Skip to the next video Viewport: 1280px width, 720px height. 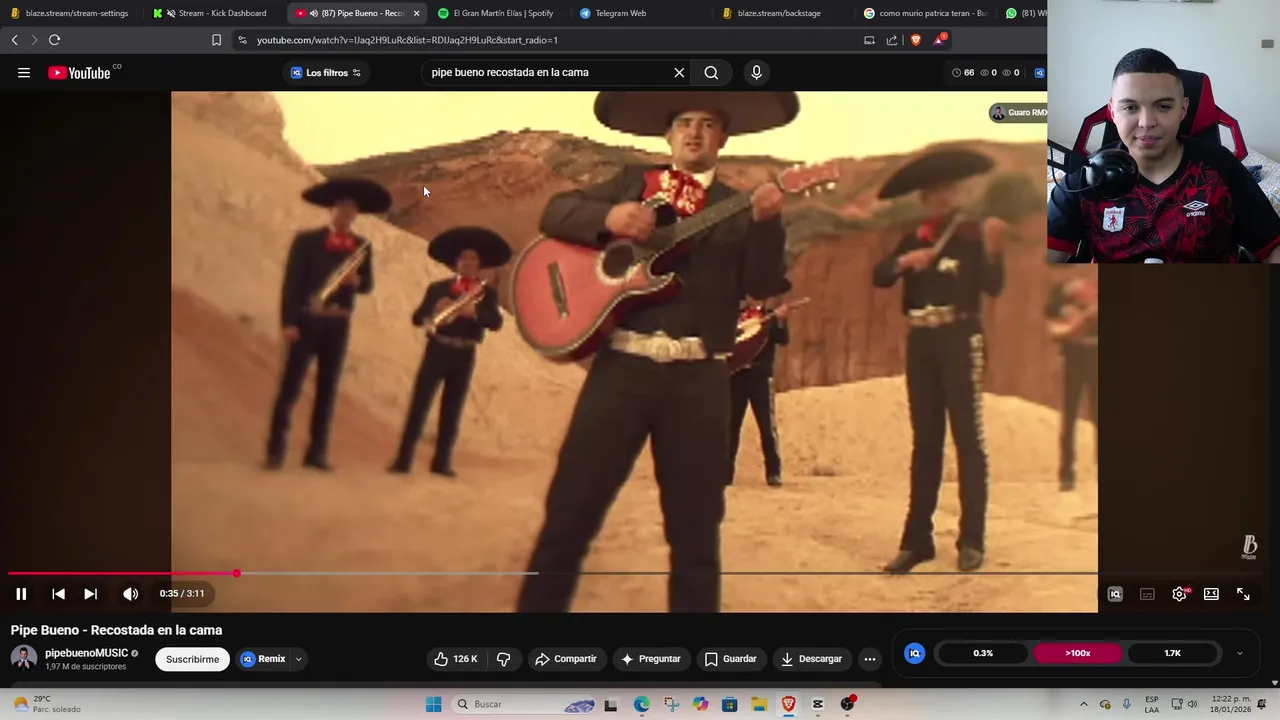(x=90, y=594)
